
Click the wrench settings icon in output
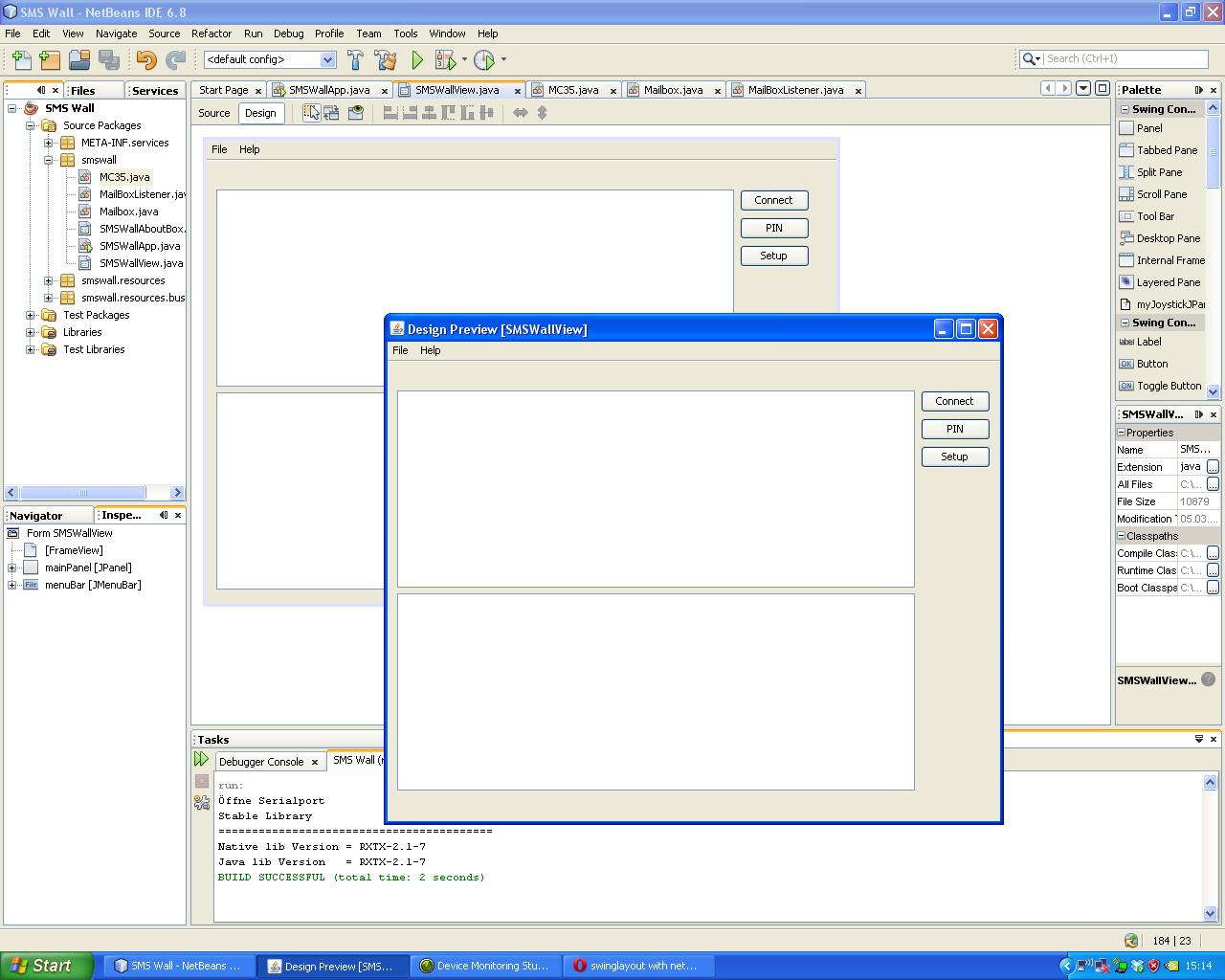click(x=201, y=803)
